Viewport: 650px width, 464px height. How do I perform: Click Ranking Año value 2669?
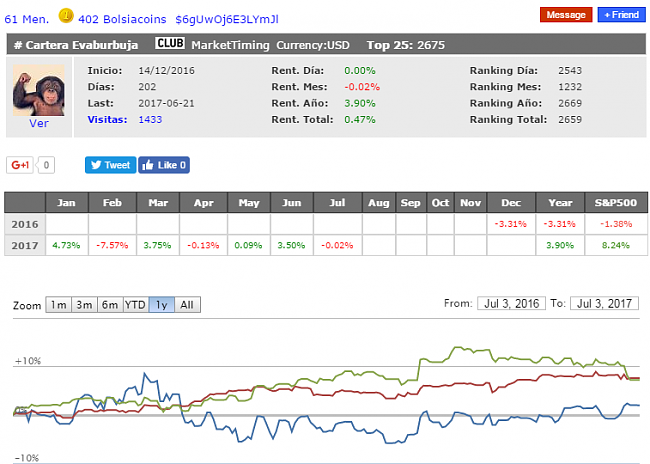click(570, 103)
